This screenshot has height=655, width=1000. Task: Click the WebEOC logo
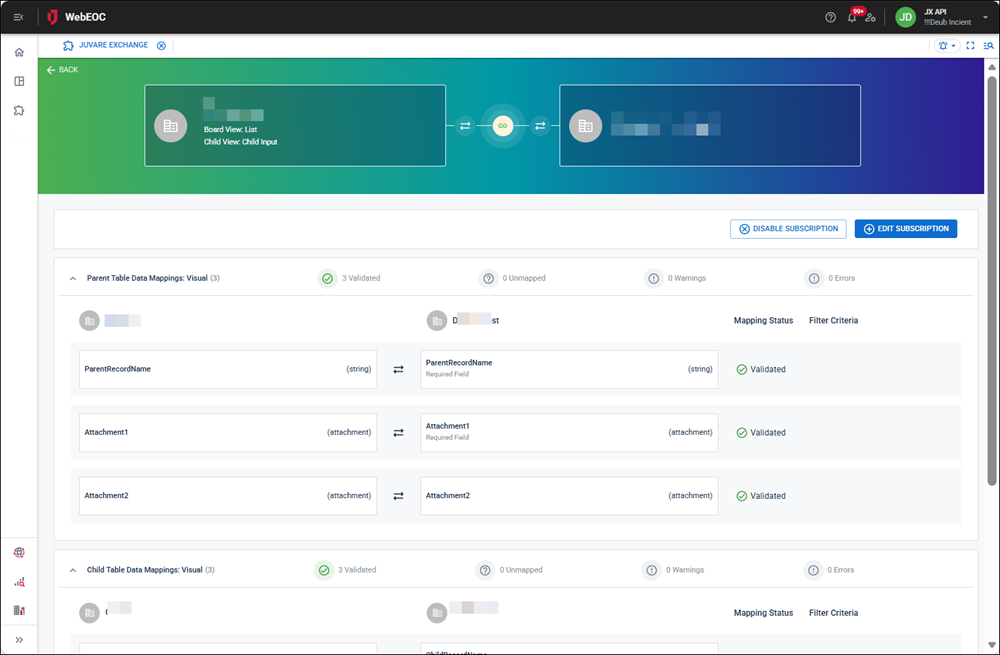[x=77, y=17]
